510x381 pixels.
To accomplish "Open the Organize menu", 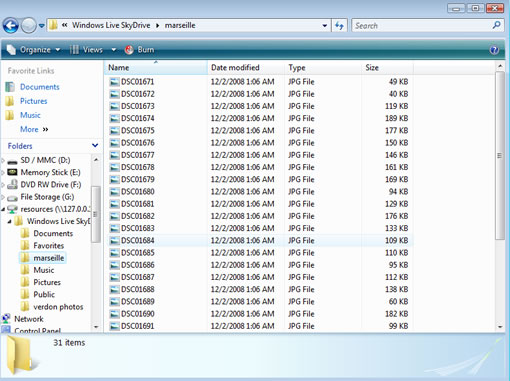I will coord(34,50).
